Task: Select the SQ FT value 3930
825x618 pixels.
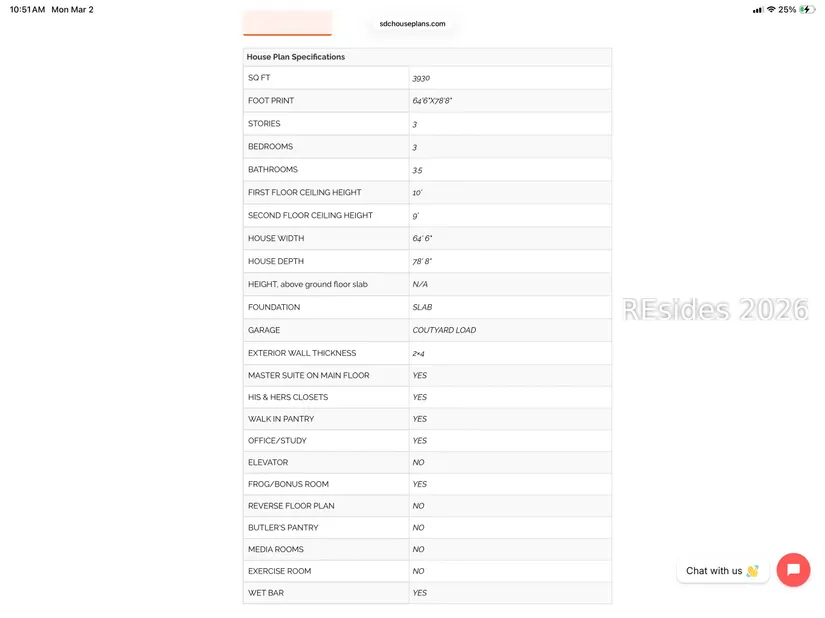Action: 421,78
